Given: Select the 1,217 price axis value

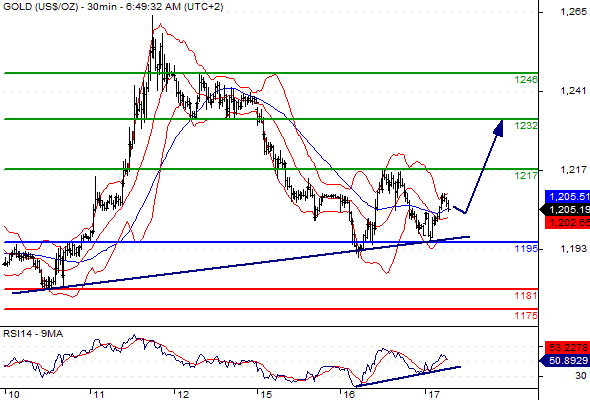Looking at the screenshot, I should click(x=573, y=170).
